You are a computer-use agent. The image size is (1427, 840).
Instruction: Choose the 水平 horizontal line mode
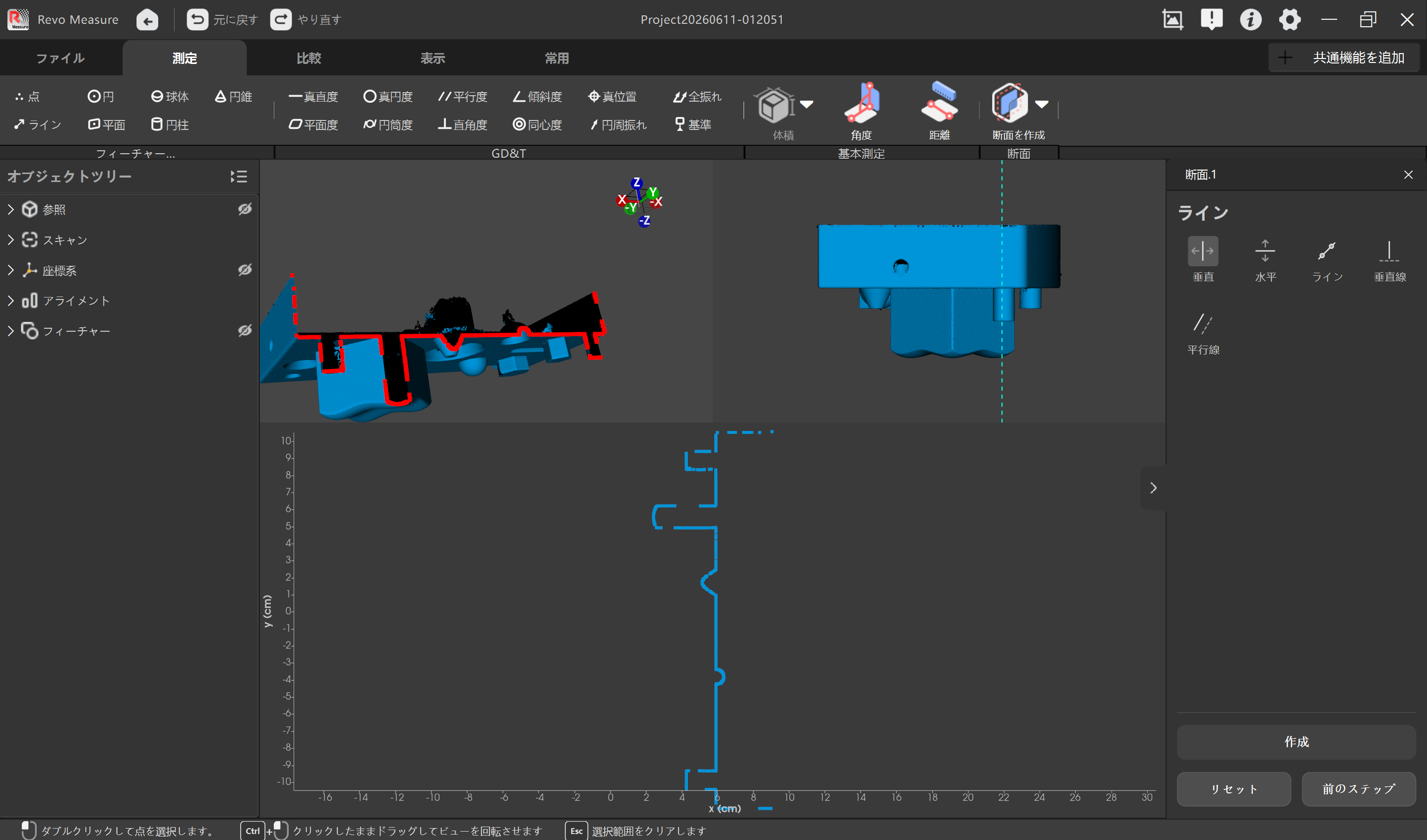coord(1265,259)
